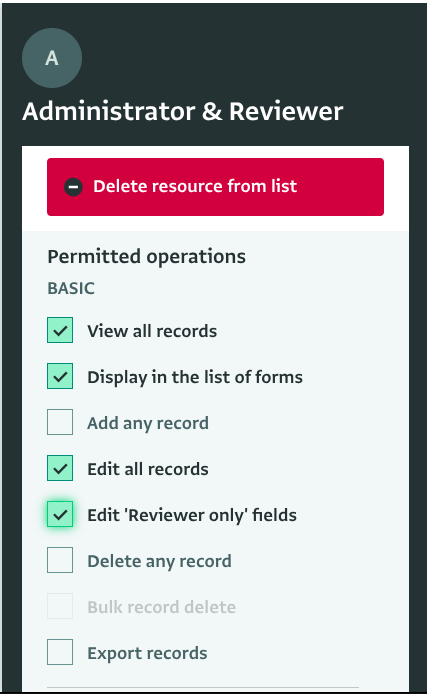Untick the 'Edit all records' checkbox
Image resolution: width=427 pixels, height=694 pixels.
60,468
